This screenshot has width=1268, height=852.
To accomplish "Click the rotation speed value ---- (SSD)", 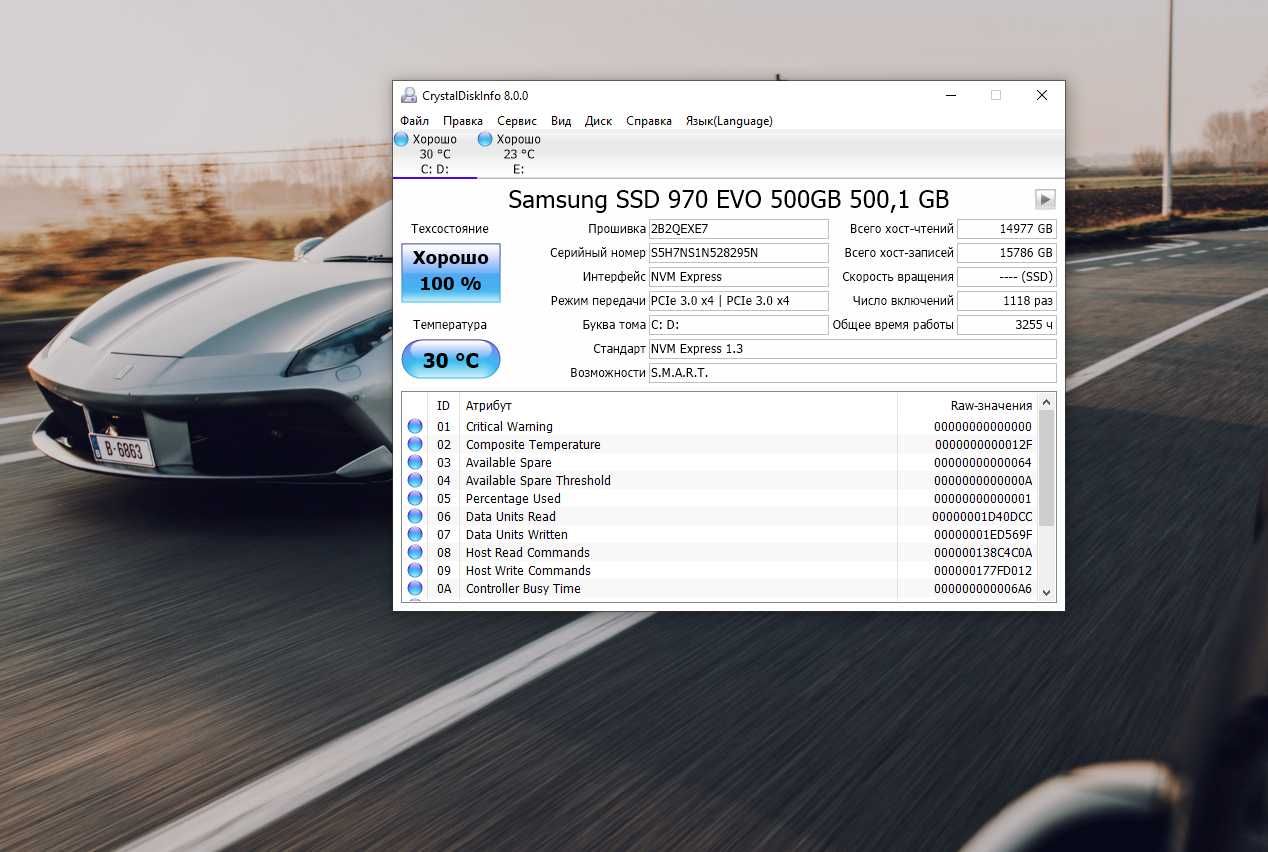I will [1007, 277].
